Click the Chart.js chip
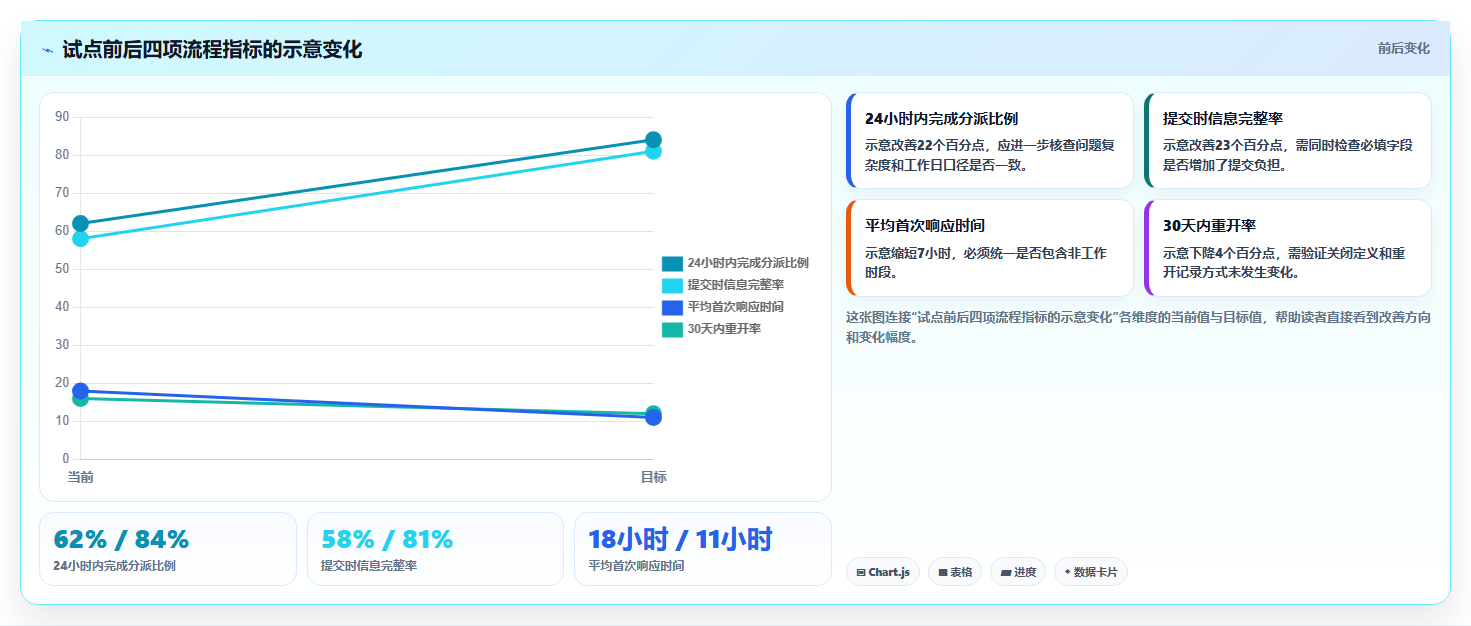The image size is (1471, 626). click(x=883, y=572)
